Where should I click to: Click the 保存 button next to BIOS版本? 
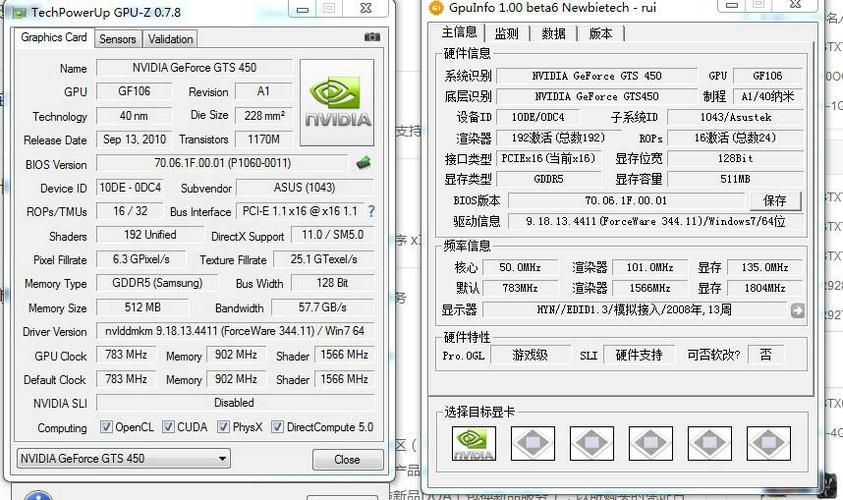(775, 201)
